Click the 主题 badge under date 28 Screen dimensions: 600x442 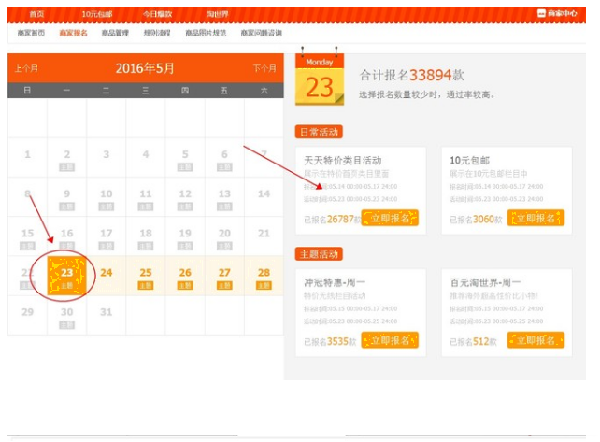pos(264,285)
